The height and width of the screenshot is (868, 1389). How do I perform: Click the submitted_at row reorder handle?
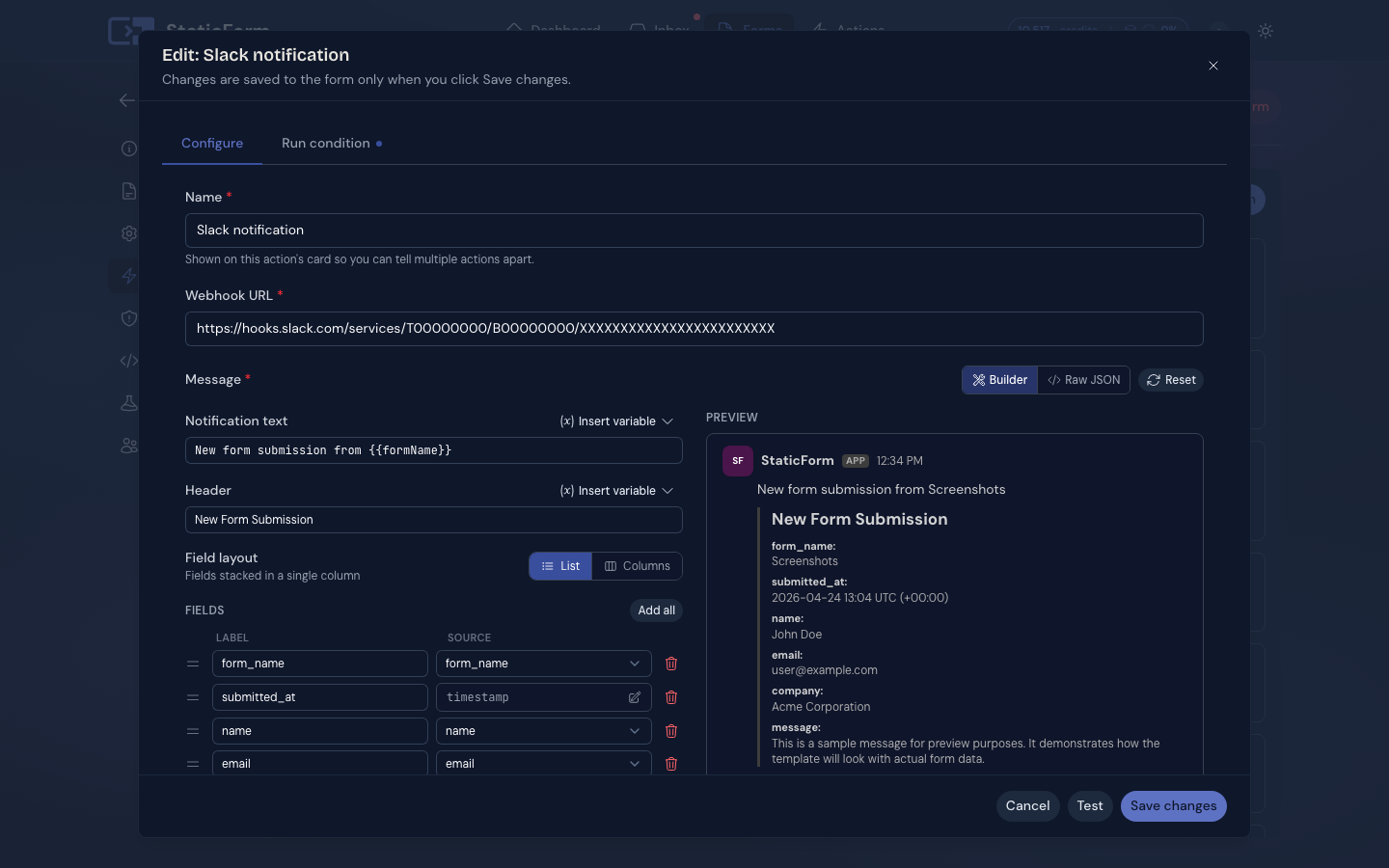[193, 697]
